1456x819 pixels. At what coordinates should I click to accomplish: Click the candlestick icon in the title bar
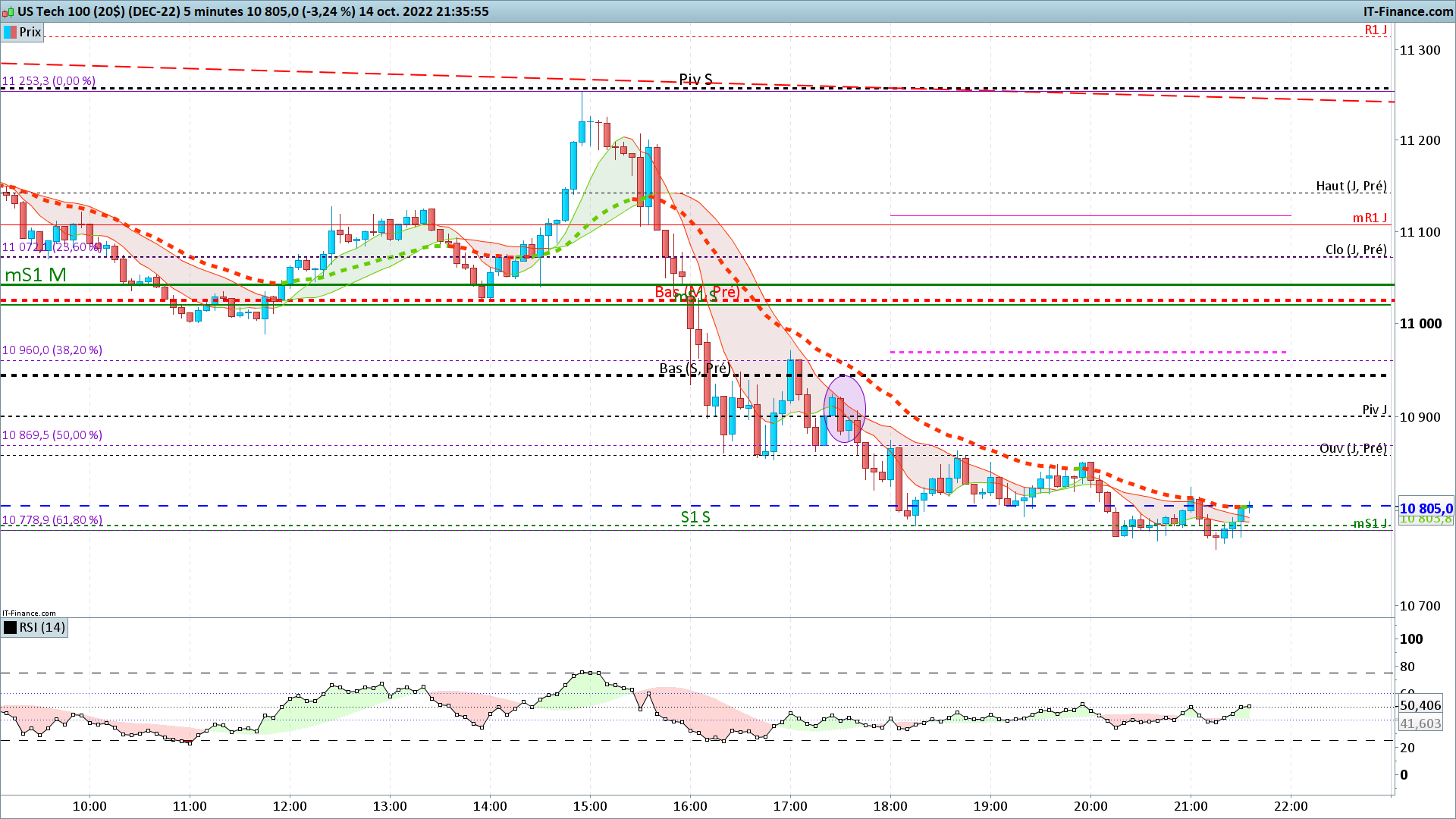tap(8, 11)
